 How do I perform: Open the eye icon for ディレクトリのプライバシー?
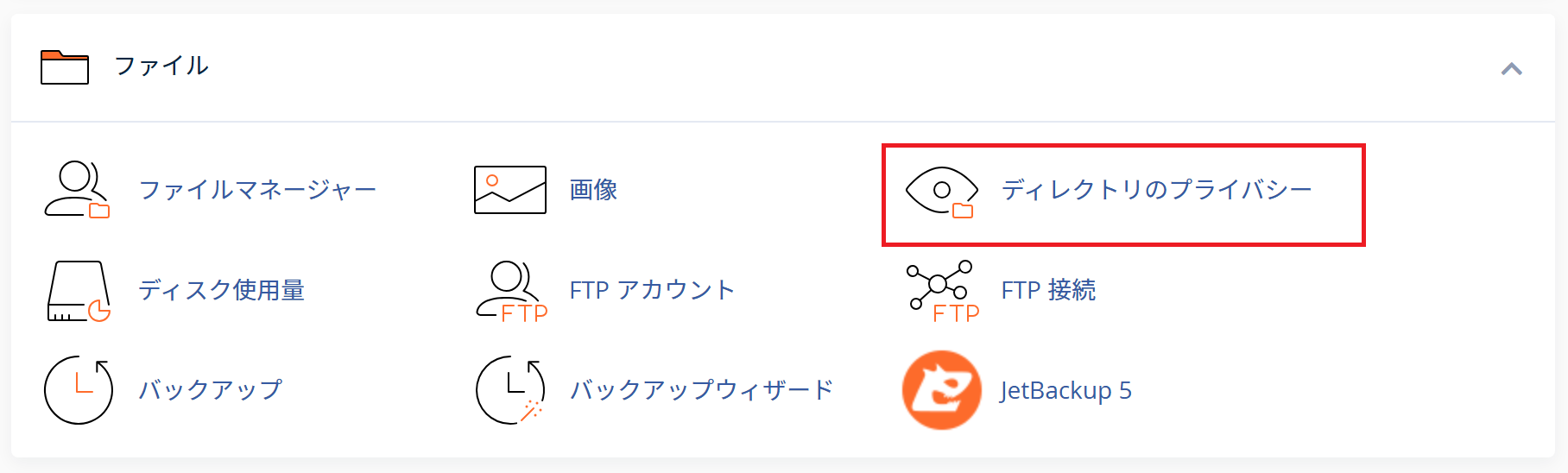click(x=941, y=192)
